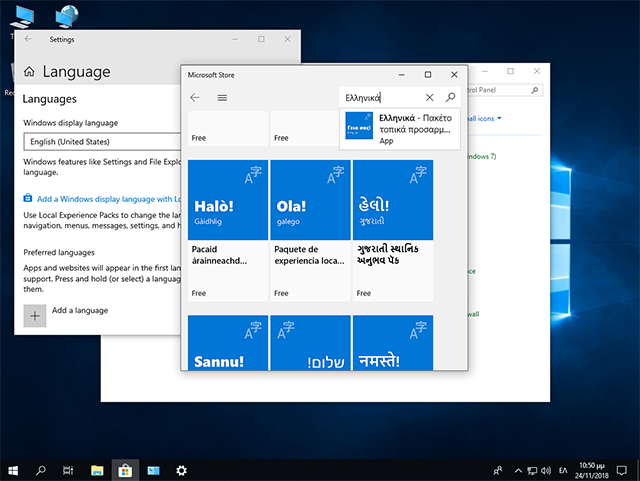Click the Settings home icon
The height and width of the screenshot is (481, 640).
(29, 72)
